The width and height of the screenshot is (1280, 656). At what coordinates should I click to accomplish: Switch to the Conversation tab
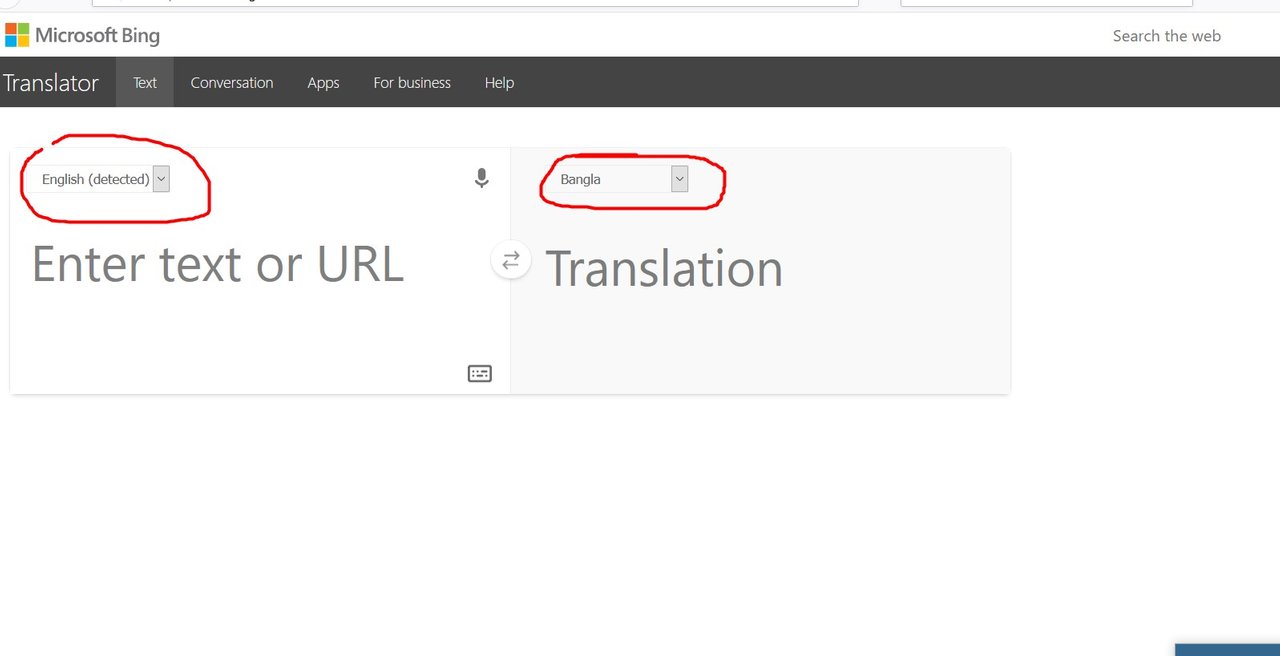[x=232, y=82]
